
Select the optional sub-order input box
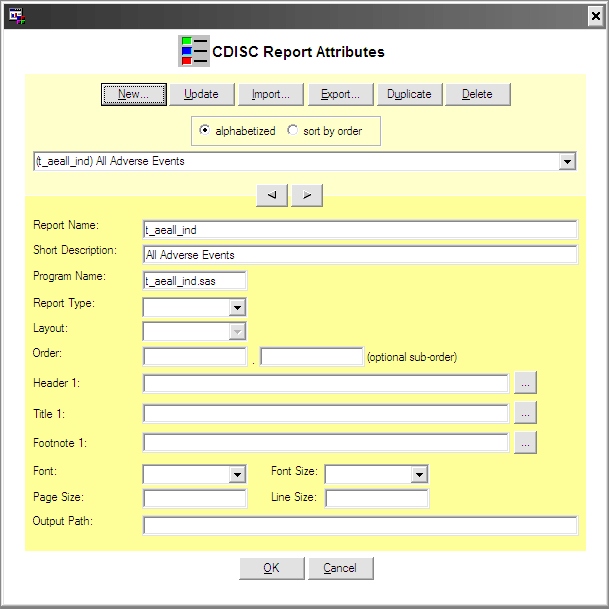tap(312, 356)
